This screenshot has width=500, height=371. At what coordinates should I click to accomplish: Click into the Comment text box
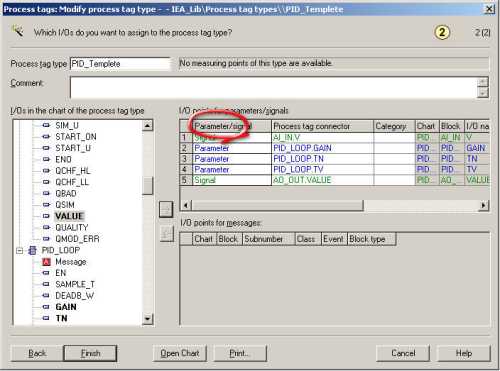[274, 87]
